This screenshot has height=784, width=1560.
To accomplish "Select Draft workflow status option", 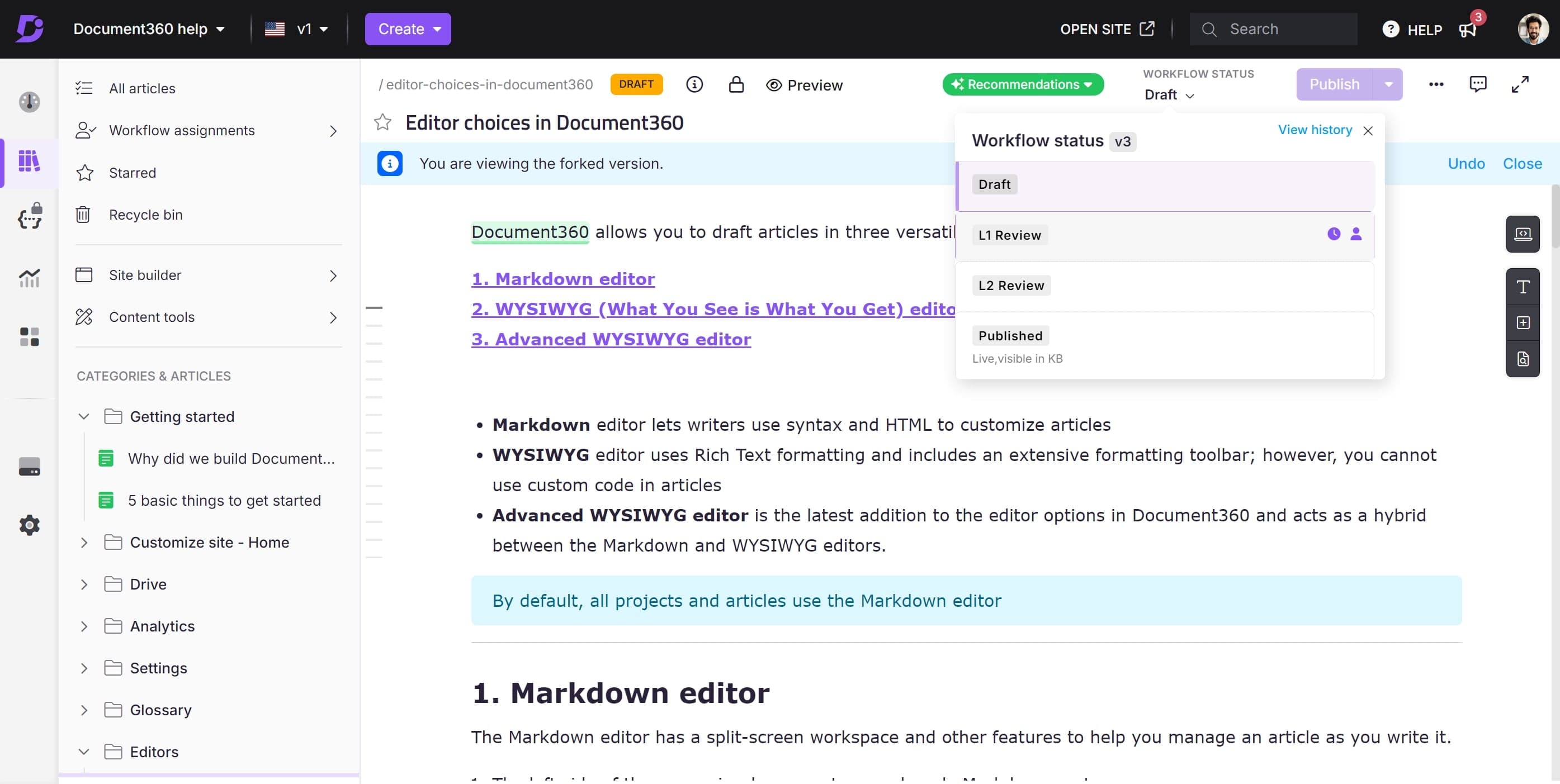I will [x=1165, y=186].
